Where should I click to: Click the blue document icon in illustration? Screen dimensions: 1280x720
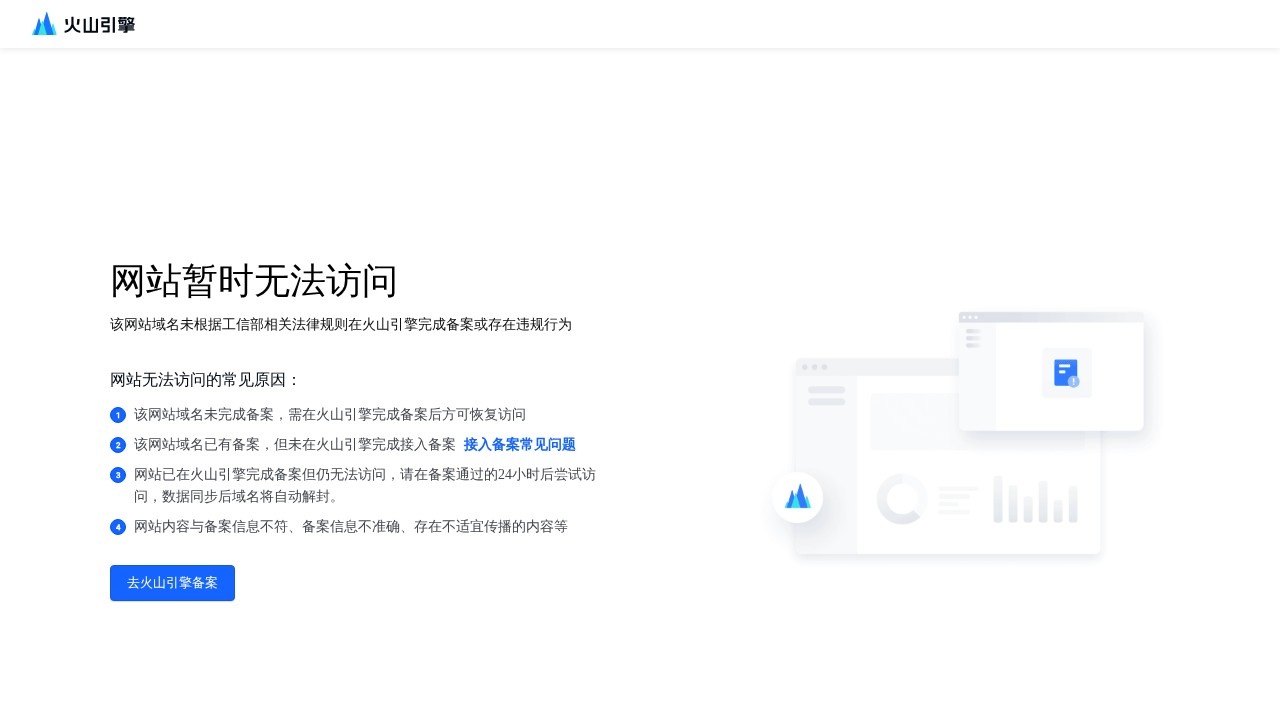click(x=1066, y=373)
